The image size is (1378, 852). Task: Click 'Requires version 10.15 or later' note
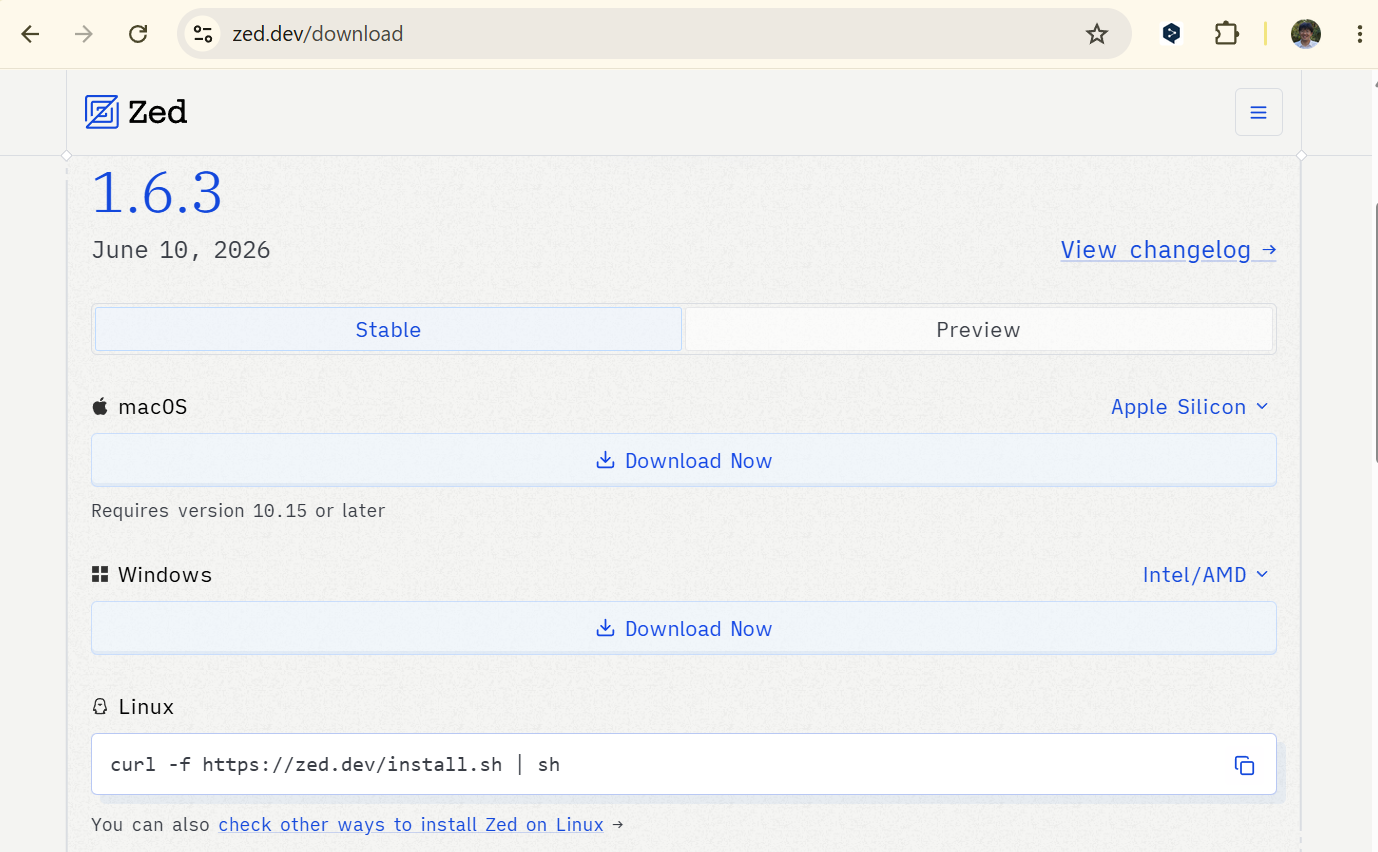point(238,511)
